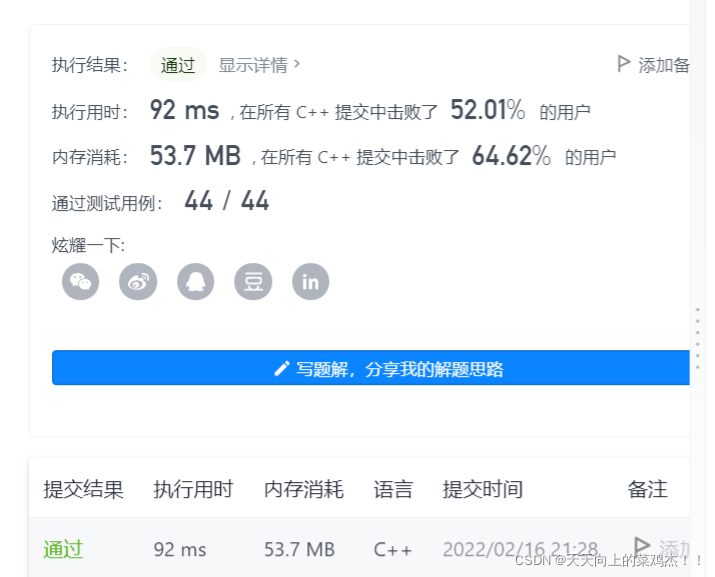Click the 添加备 note label at top right

(663, 65)
